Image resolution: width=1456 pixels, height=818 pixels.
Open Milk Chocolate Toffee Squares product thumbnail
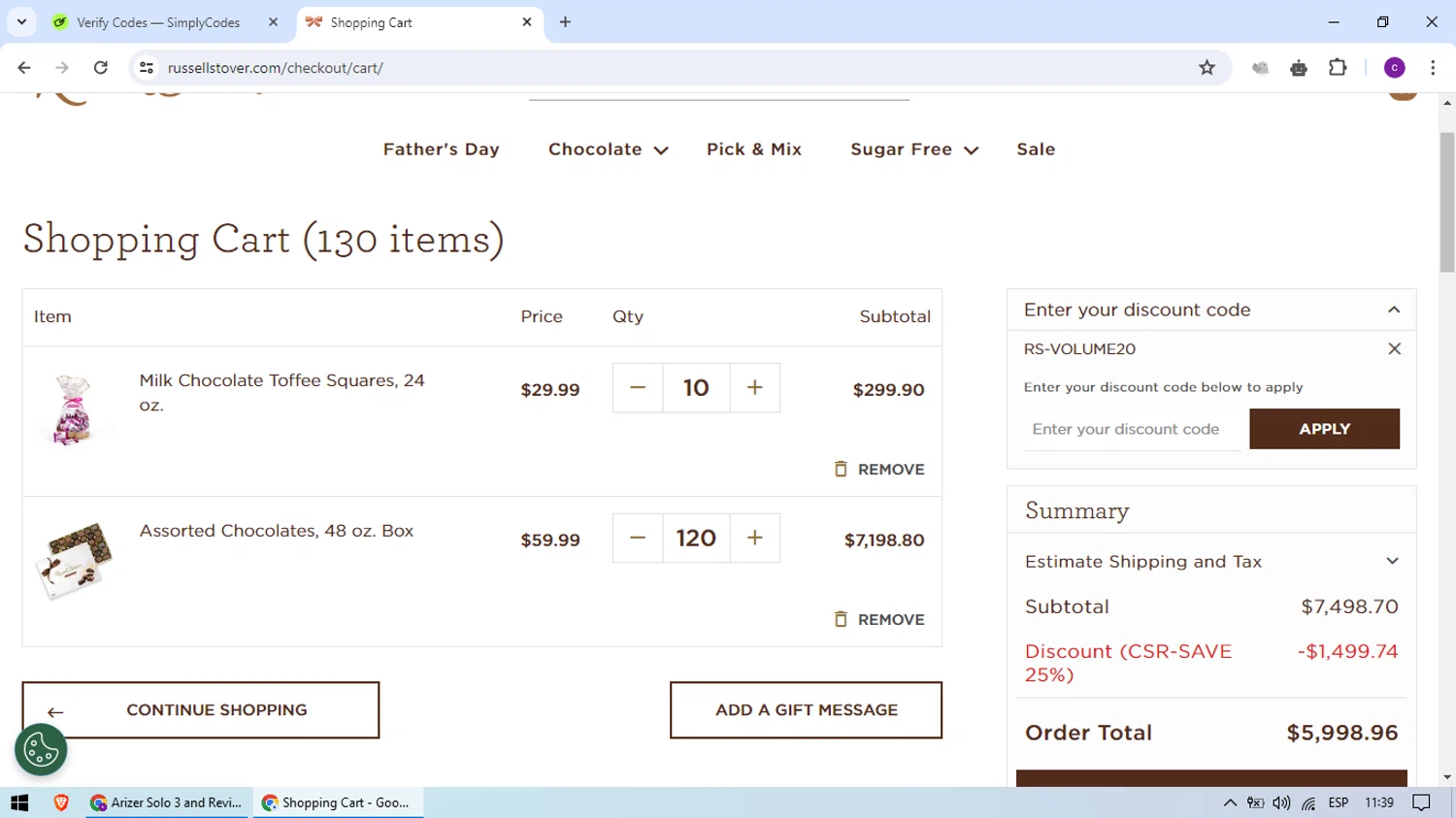click(73, 409)
